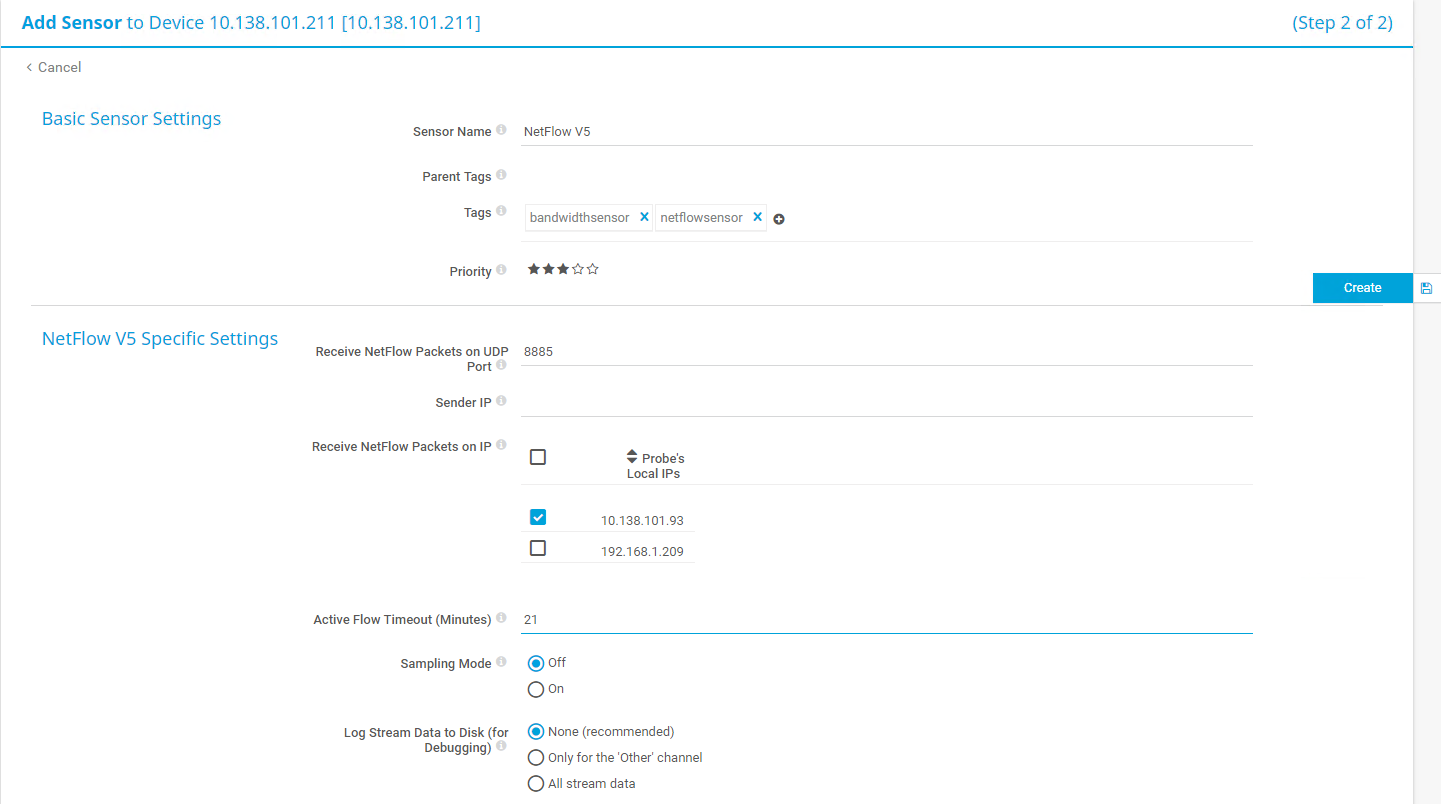The image size is (1441, 804).
Task: Remove the netflowsensor tag
Action: pyautogui.click(x=757, y=217)
